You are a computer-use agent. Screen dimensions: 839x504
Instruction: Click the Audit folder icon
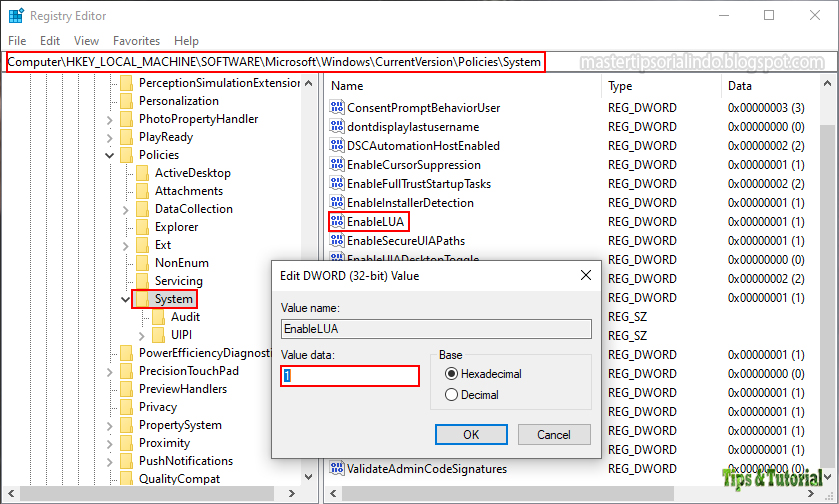click(159, 317)
